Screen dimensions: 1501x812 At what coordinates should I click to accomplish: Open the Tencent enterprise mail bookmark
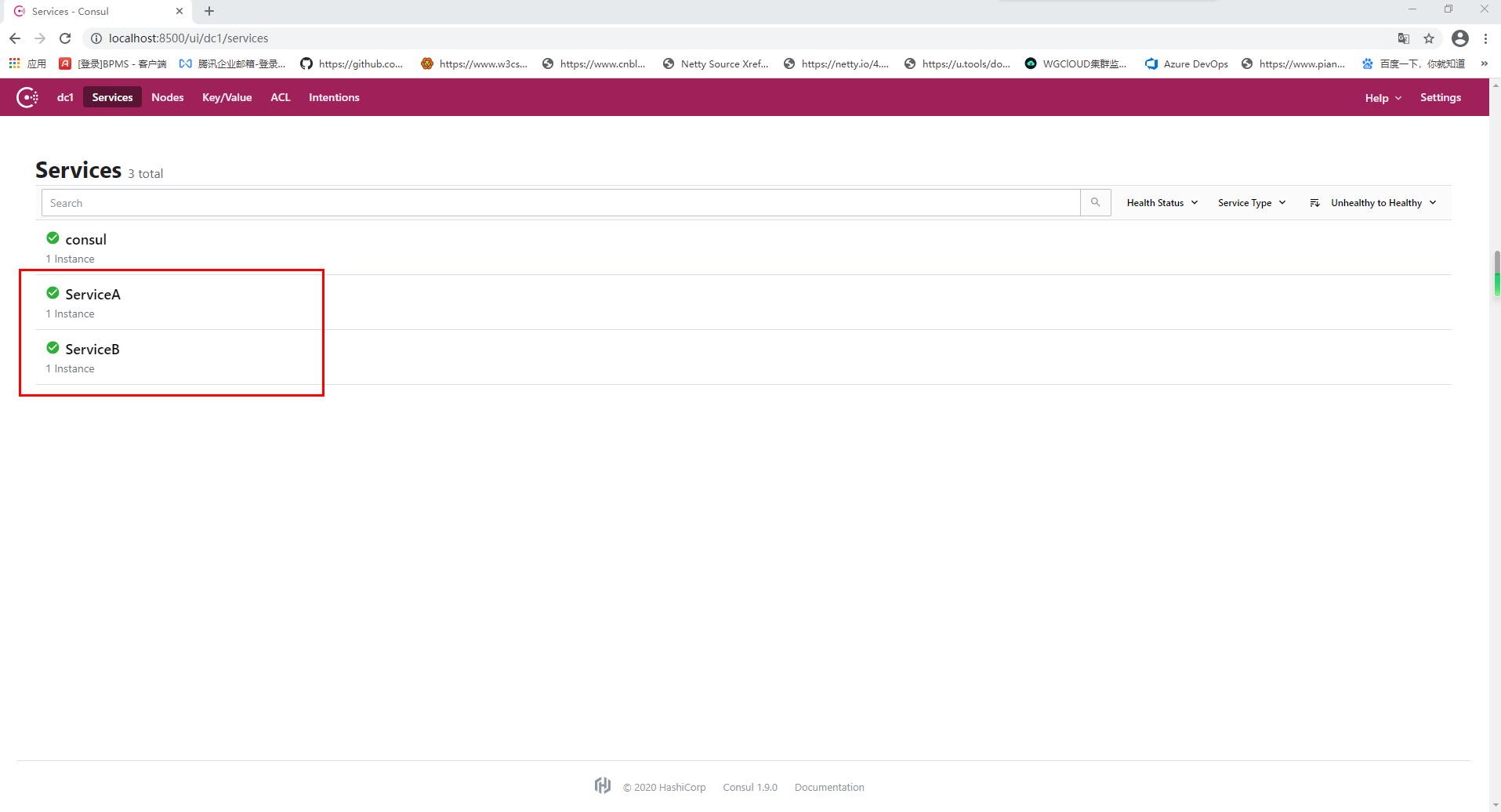(x=233, y=63)
